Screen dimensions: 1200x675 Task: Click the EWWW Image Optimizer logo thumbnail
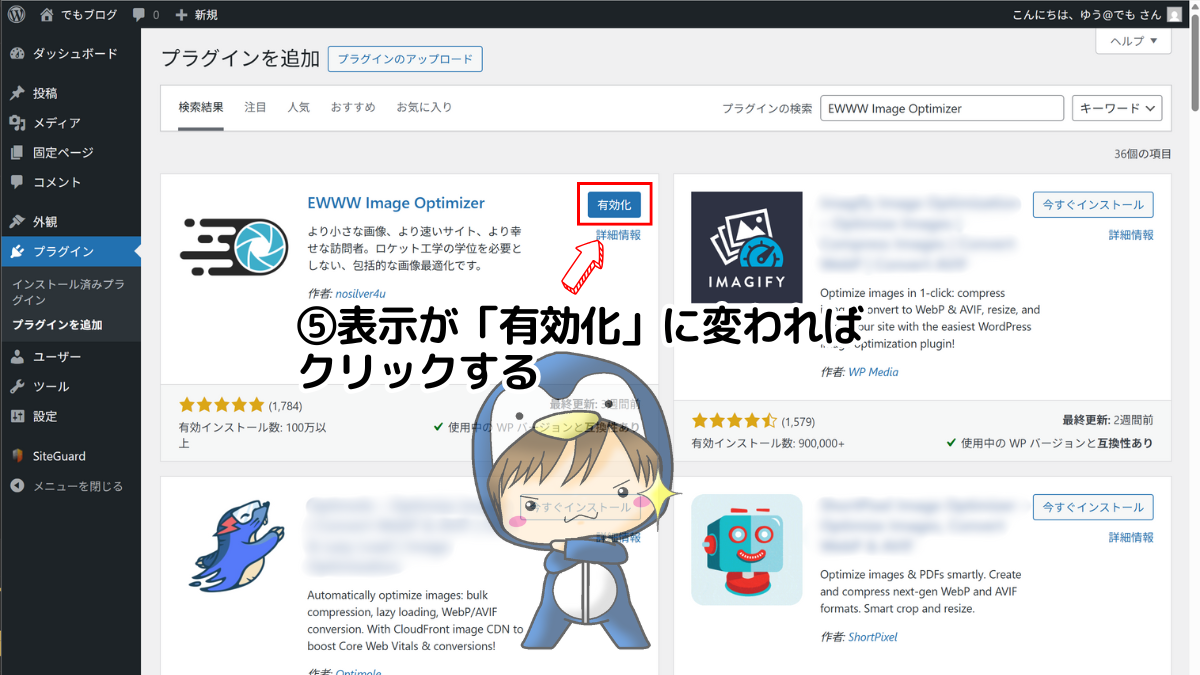click(x=235, y=248)
